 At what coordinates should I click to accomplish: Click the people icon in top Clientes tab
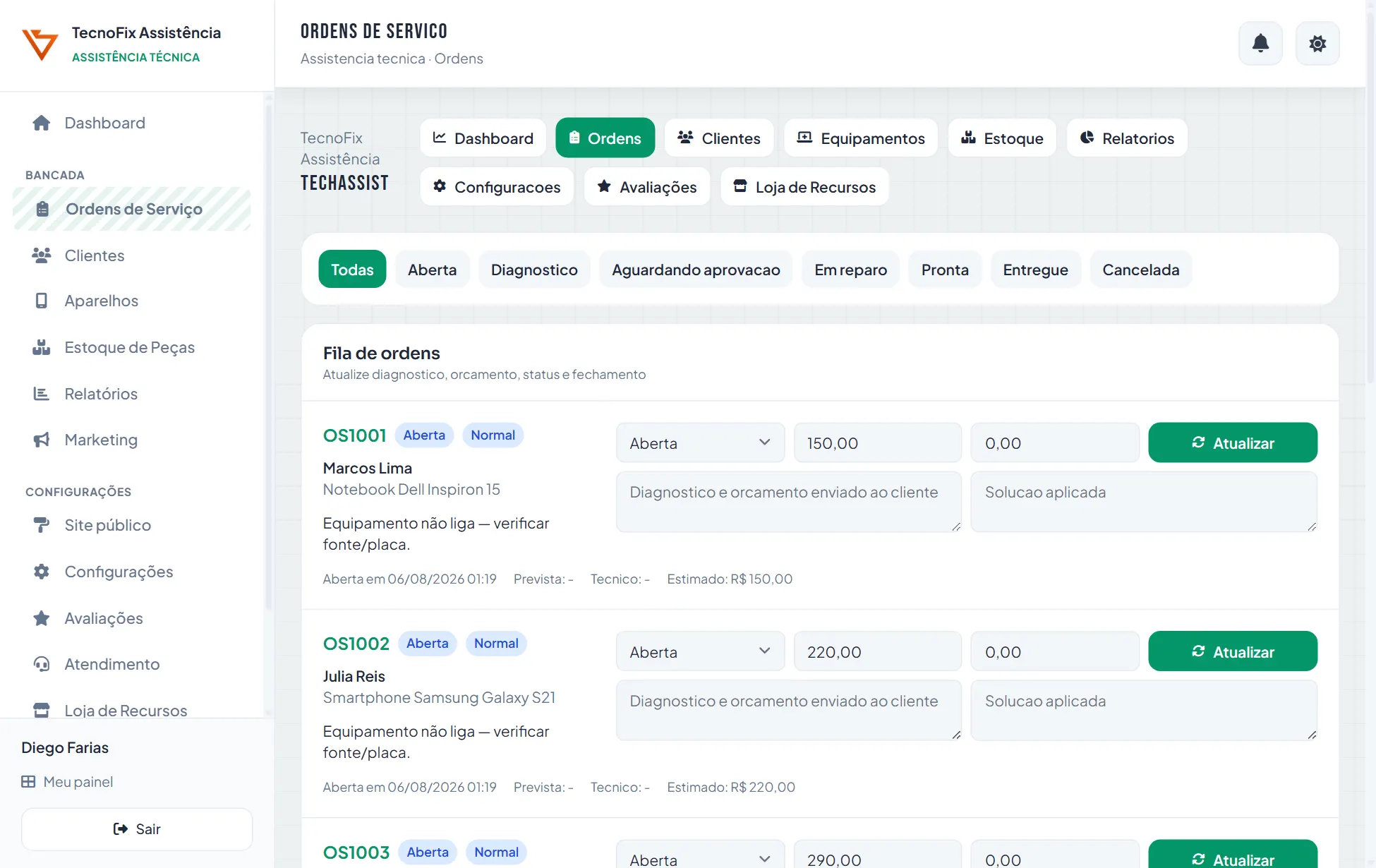tap(685, 138)
